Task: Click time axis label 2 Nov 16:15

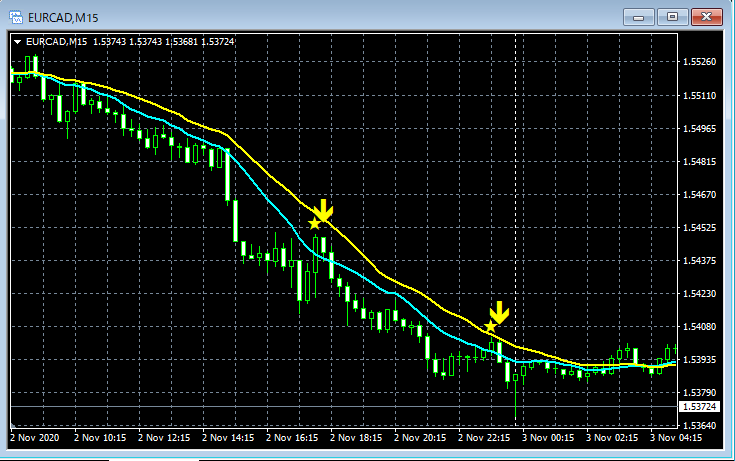Action: coord(292,438)
